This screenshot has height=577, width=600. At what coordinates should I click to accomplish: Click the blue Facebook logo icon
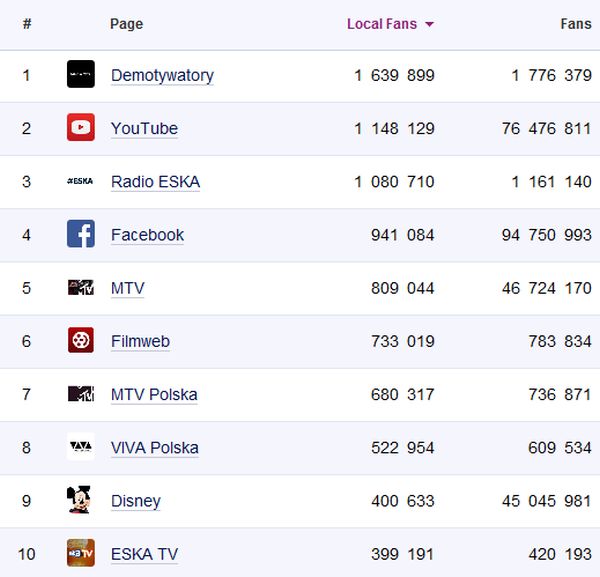[x=81, y=234]
